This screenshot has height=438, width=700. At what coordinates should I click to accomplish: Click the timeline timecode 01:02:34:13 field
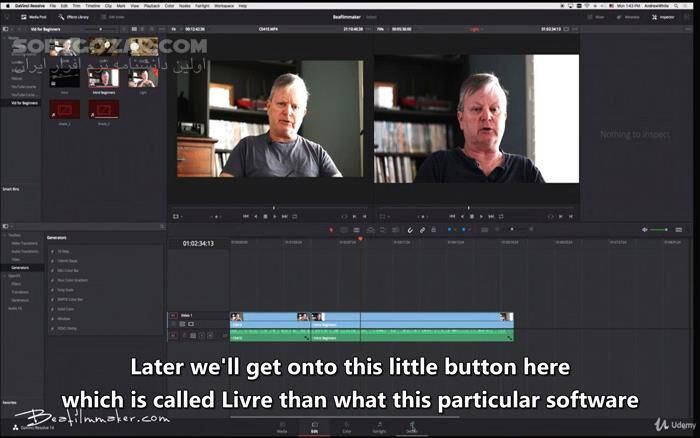click(197, 243)
